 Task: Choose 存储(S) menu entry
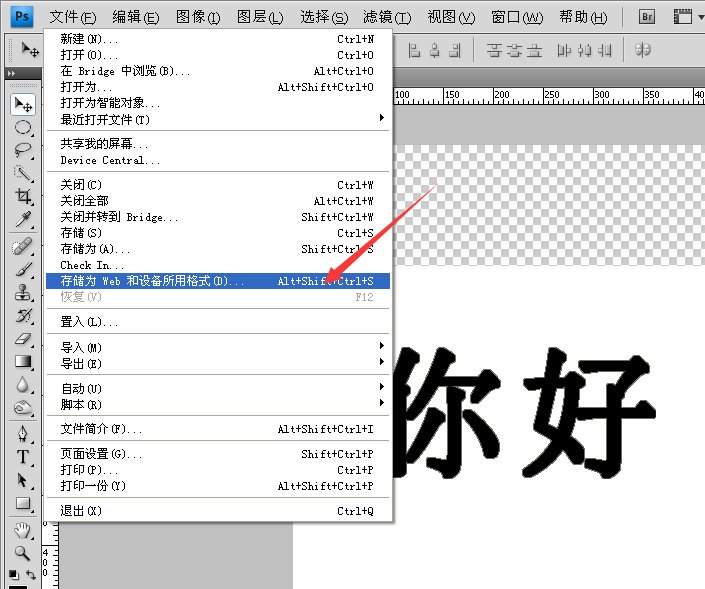coord(218,233)
